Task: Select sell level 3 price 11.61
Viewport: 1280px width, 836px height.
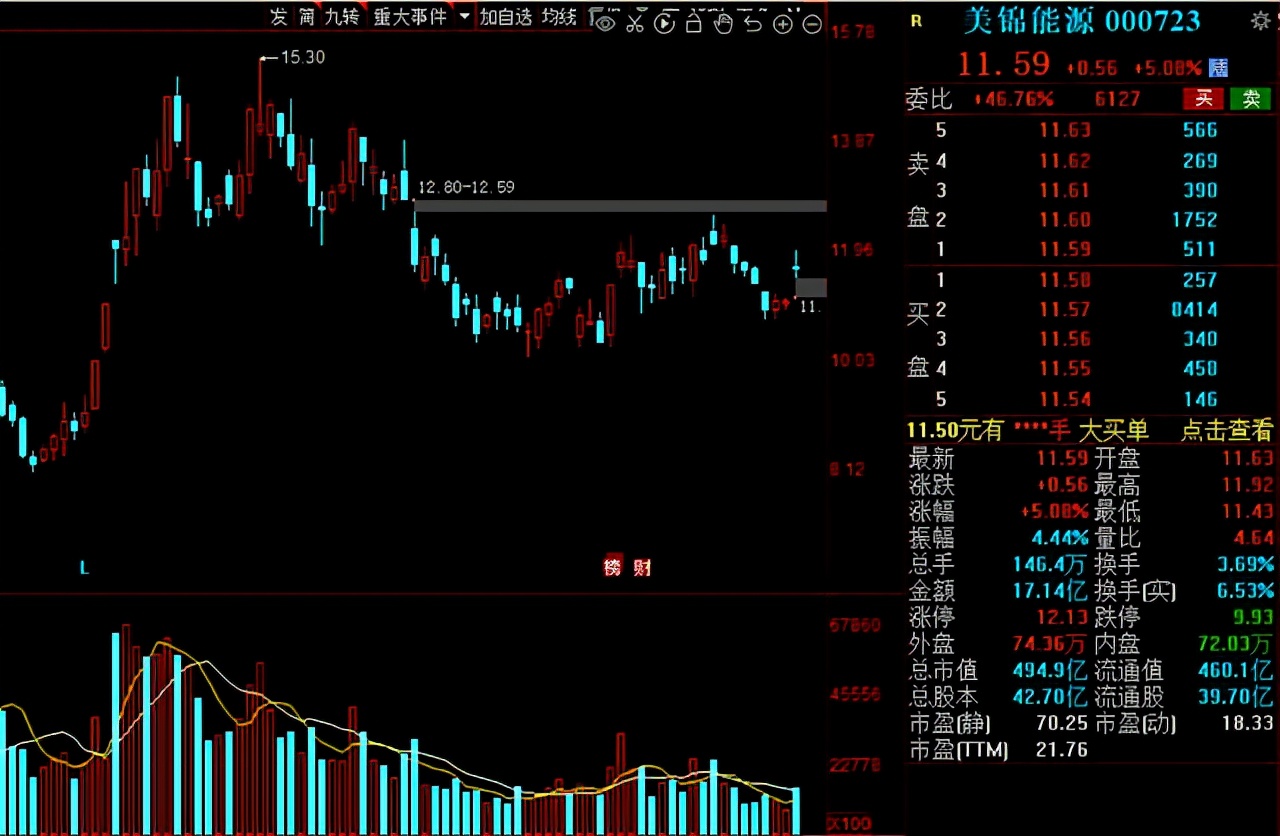Action: 1064,190
